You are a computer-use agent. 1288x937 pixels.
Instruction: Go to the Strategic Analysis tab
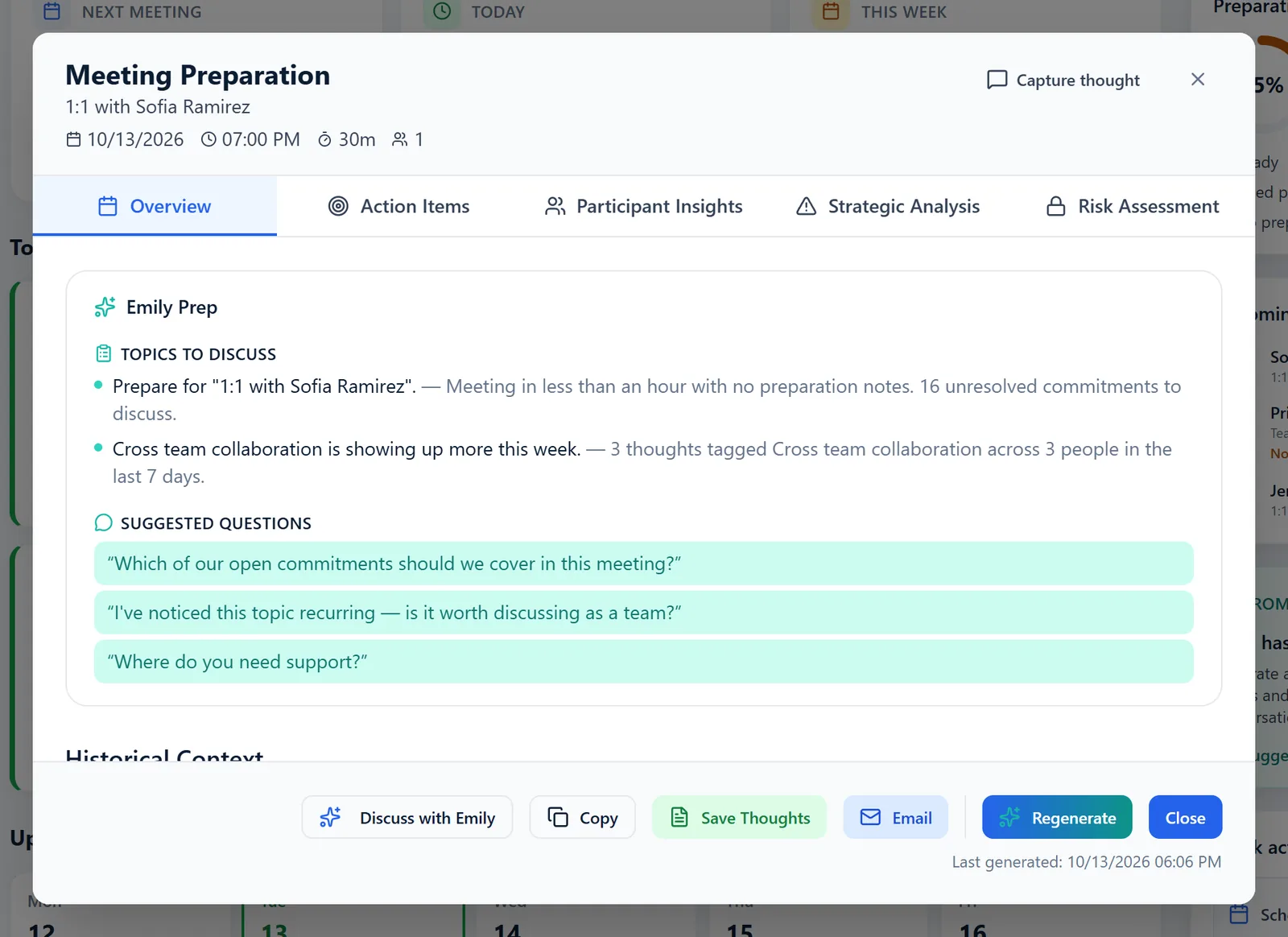tap(888, 206)
